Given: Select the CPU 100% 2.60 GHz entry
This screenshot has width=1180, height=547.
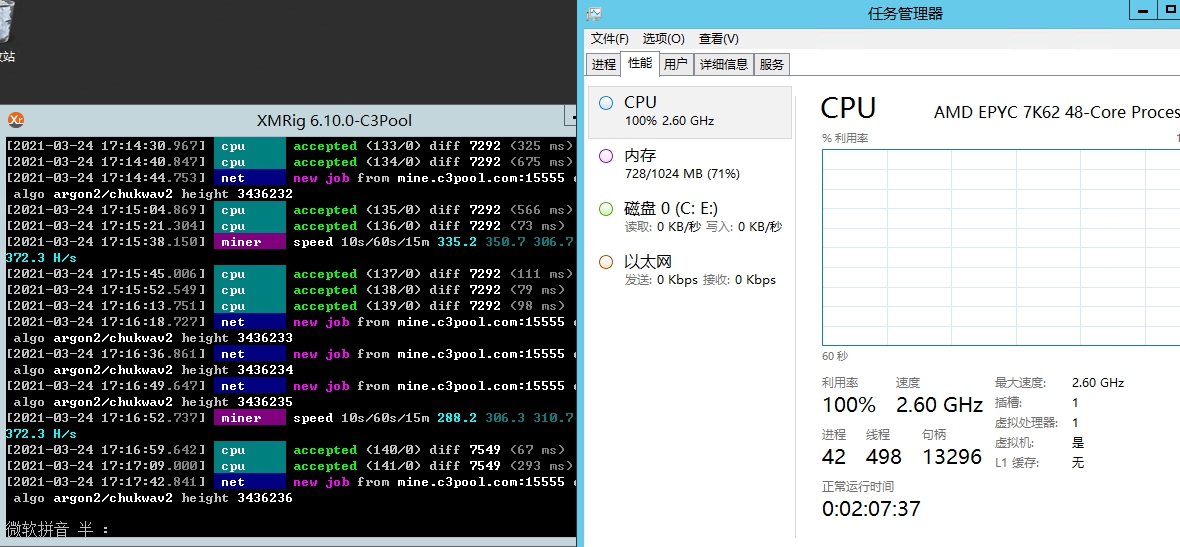Looking at the screenshot, I should pos(689,111).
